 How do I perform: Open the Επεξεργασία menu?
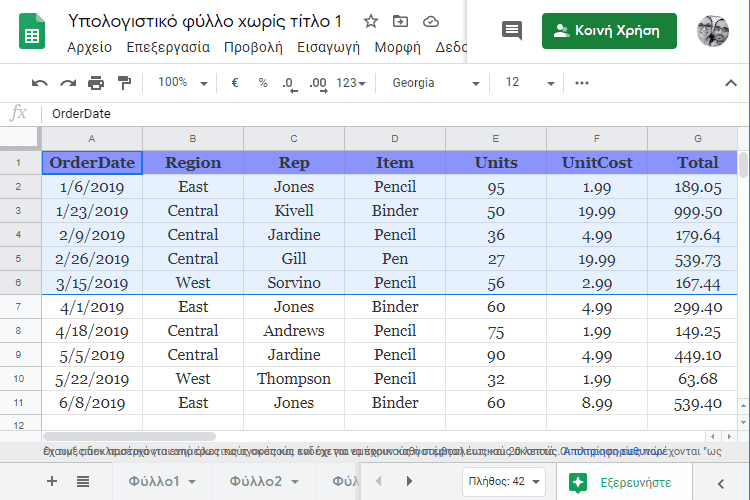tap(168, 47)
